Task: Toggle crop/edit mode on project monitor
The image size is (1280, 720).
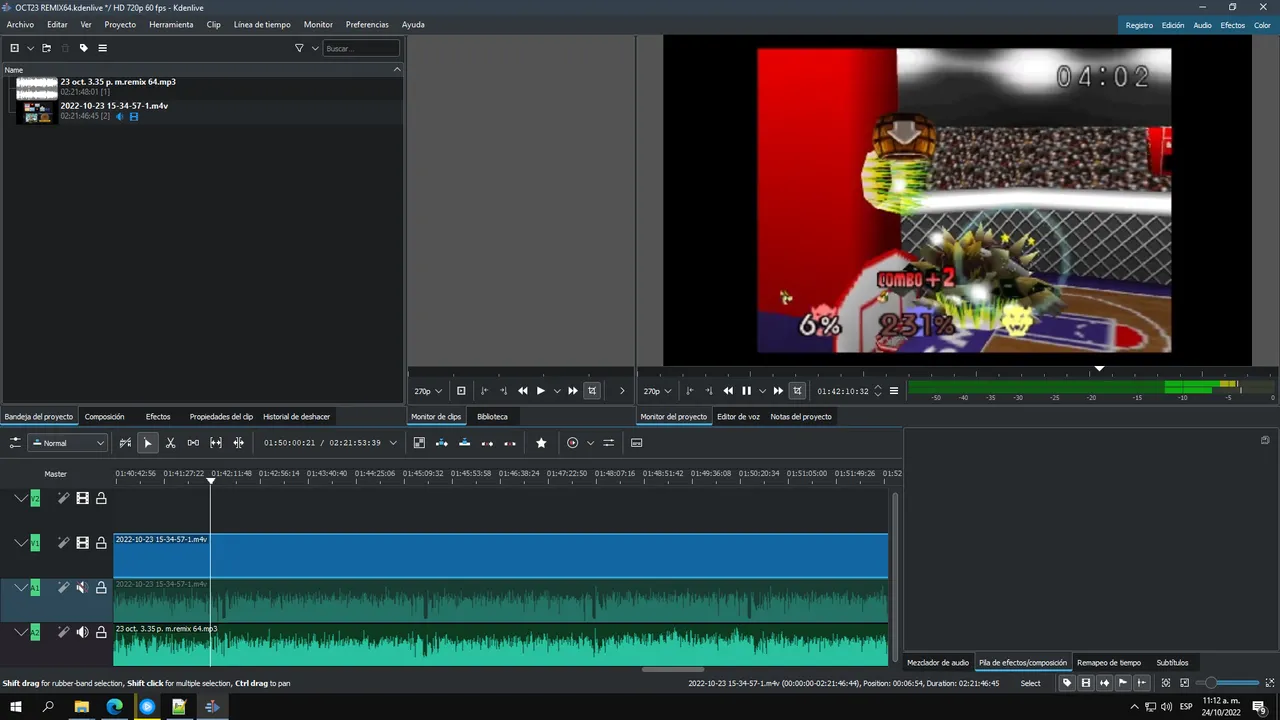Action: point(797,391)
